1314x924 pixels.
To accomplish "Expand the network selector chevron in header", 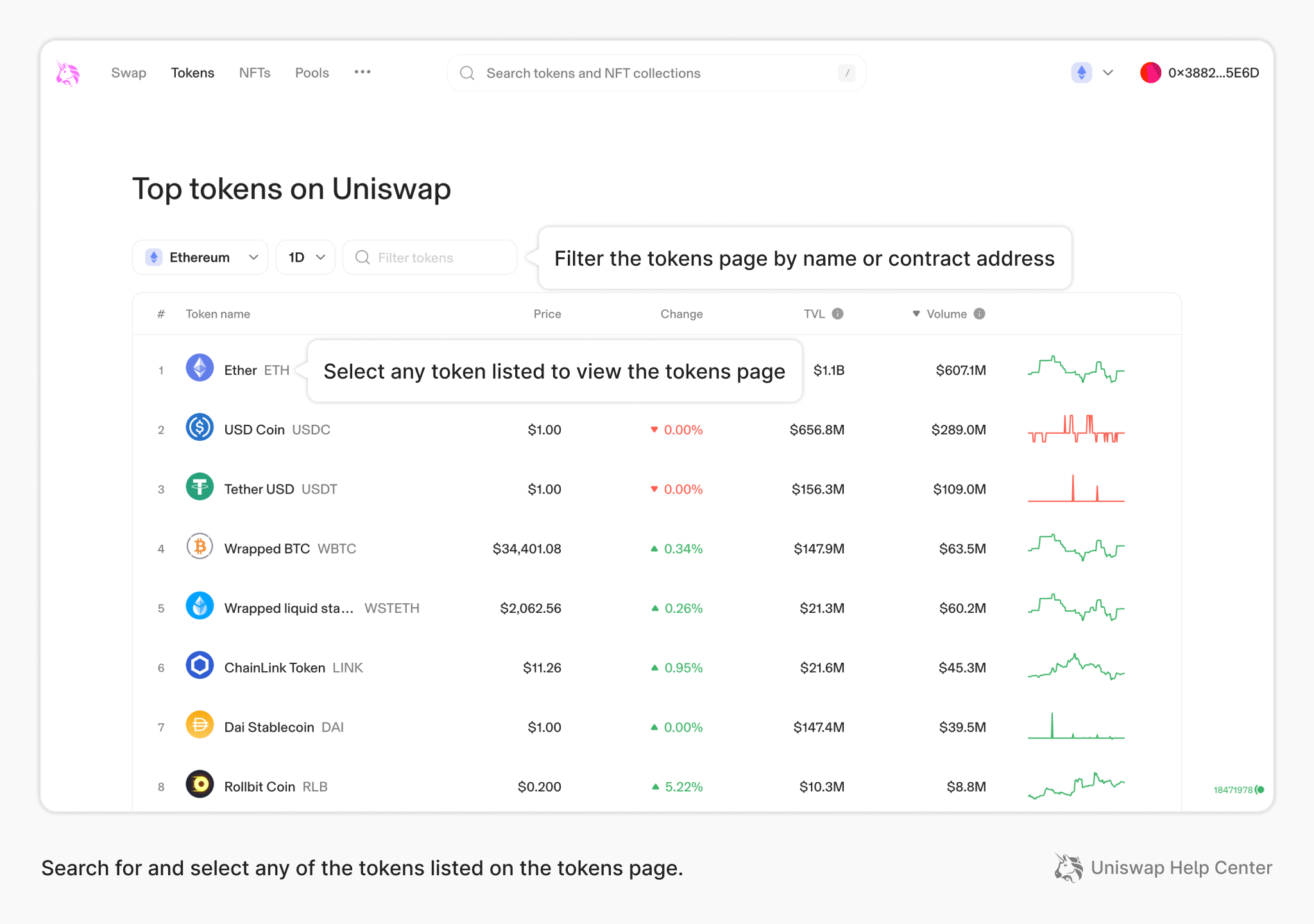I will click(x=1108, y=73).
